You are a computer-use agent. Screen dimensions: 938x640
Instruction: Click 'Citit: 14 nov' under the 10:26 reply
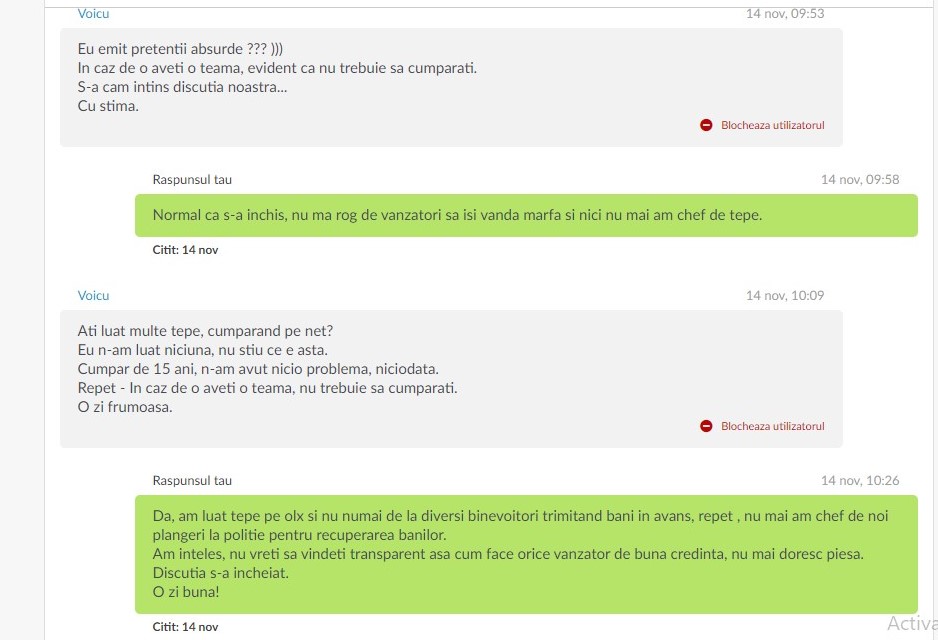(185, 627)
